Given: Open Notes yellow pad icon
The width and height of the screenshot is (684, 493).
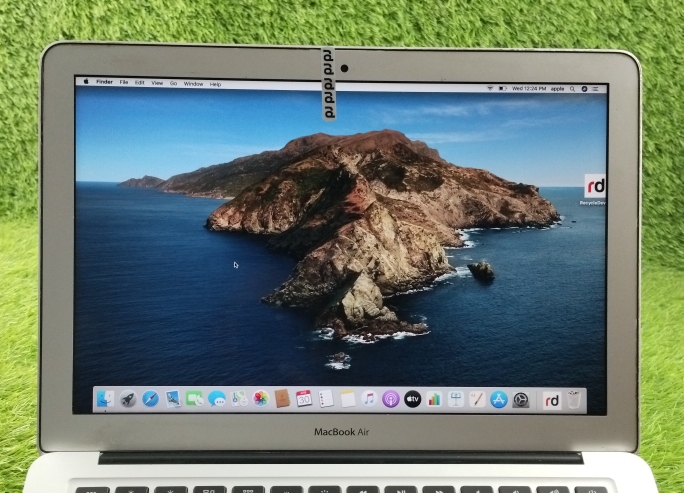Looking at the screenshot, I should tap(348, 399).
